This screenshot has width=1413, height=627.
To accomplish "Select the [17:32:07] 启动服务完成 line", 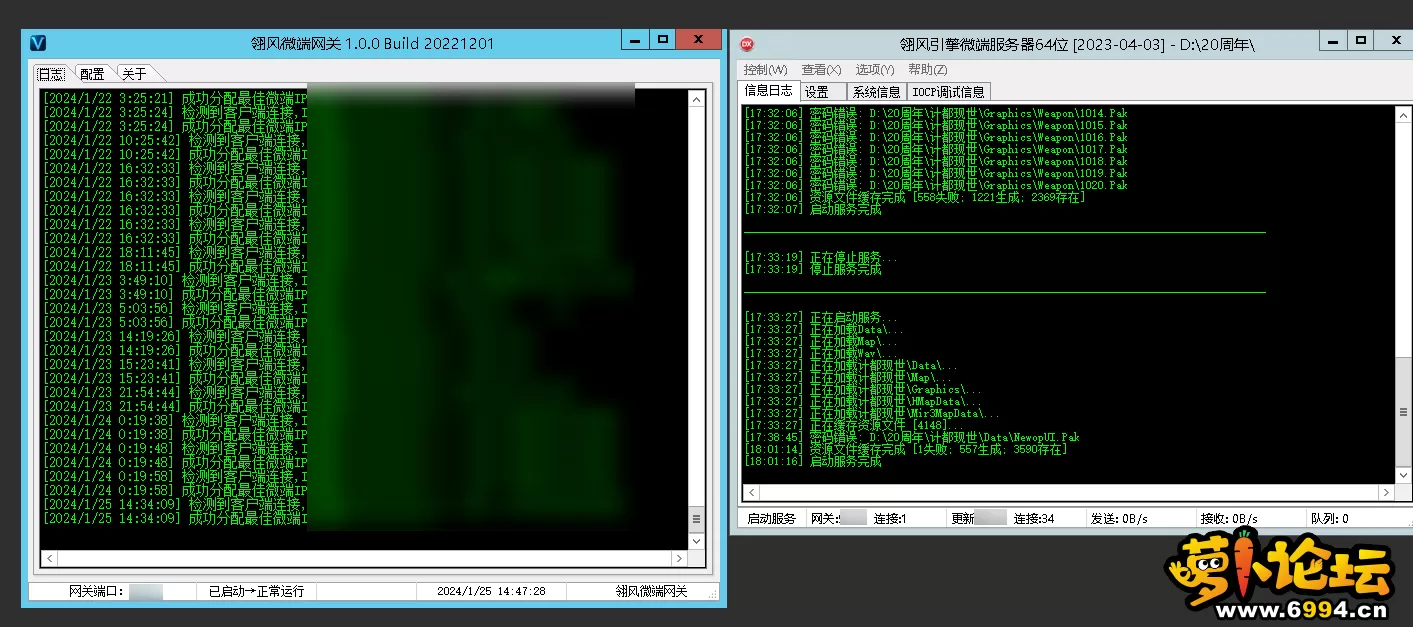I will [x=813, y=209].
